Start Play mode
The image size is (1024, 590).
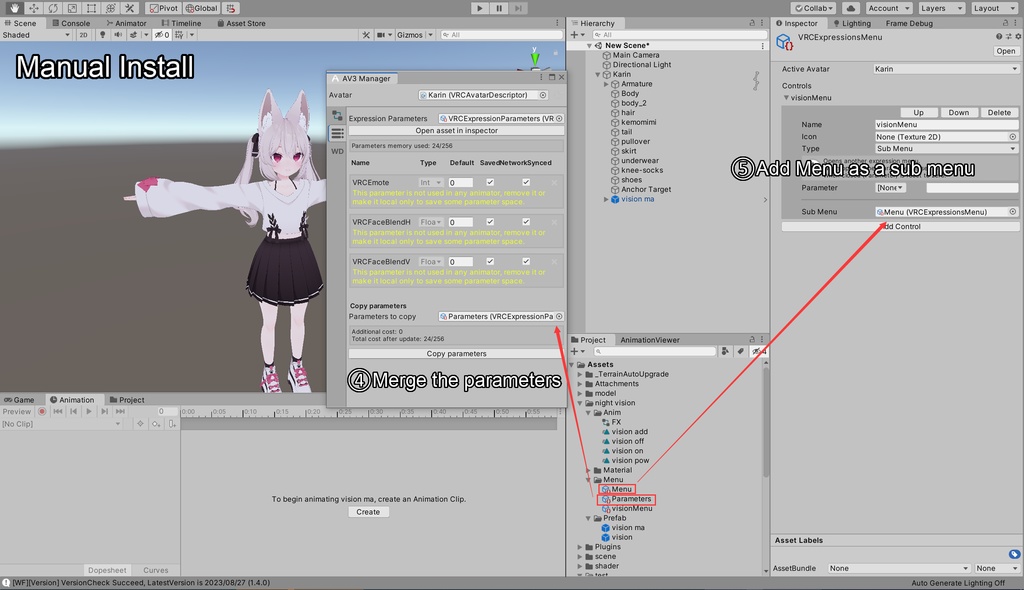(479, 8)
